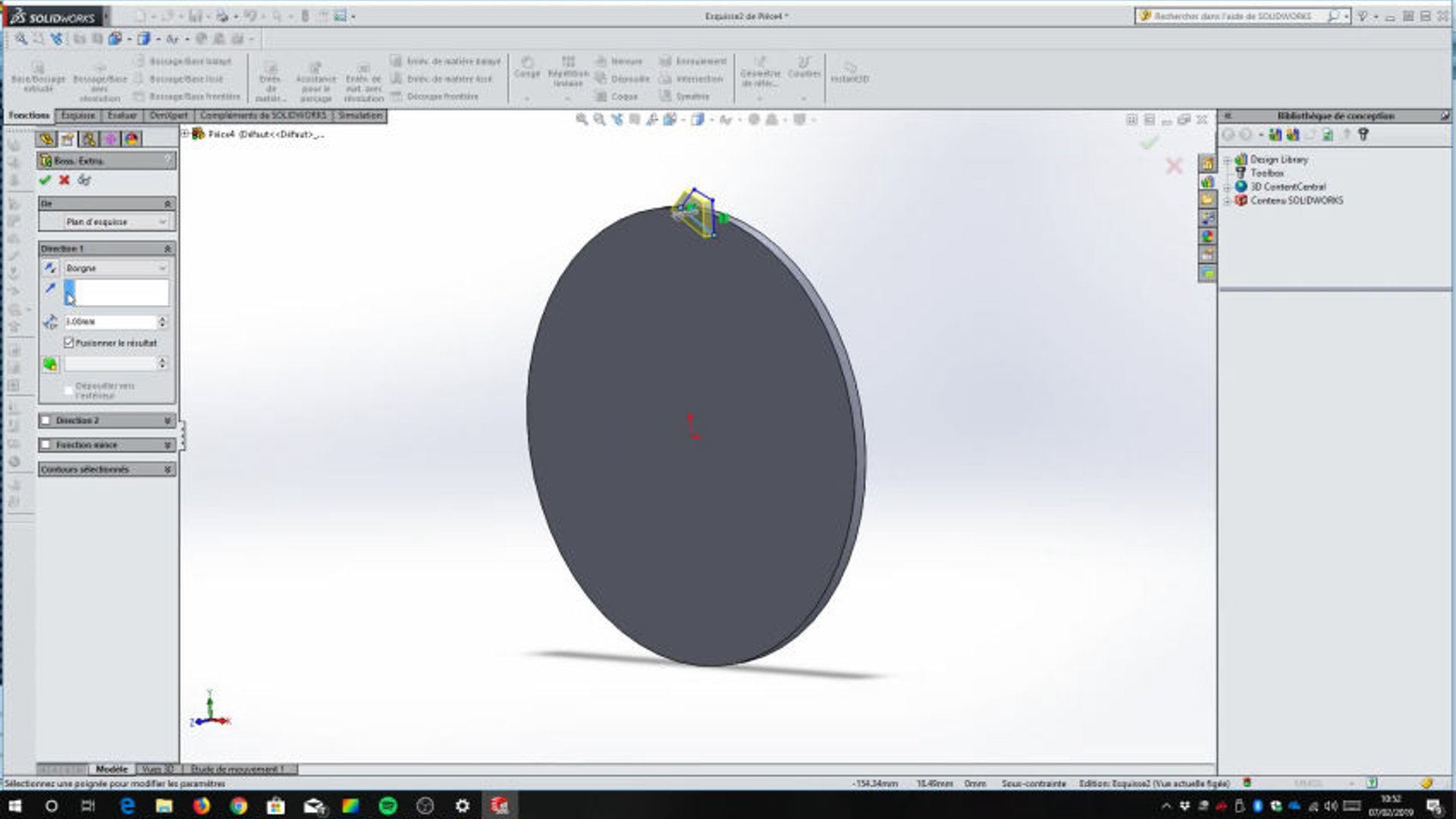
Task: Click the help question mark in Boss.-Extru. header
Action: (x=169, y=160)
